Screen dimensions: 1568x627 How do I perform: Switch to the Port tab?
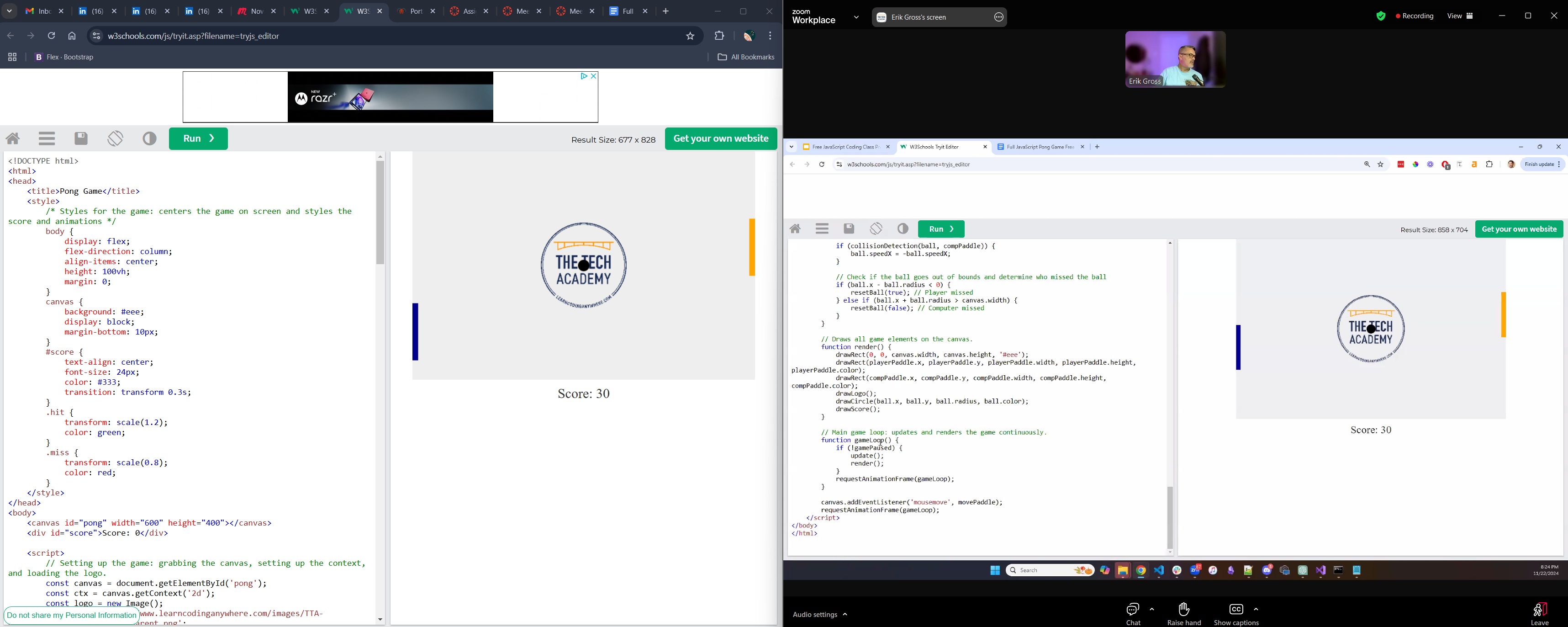click(x=417, y=11)
